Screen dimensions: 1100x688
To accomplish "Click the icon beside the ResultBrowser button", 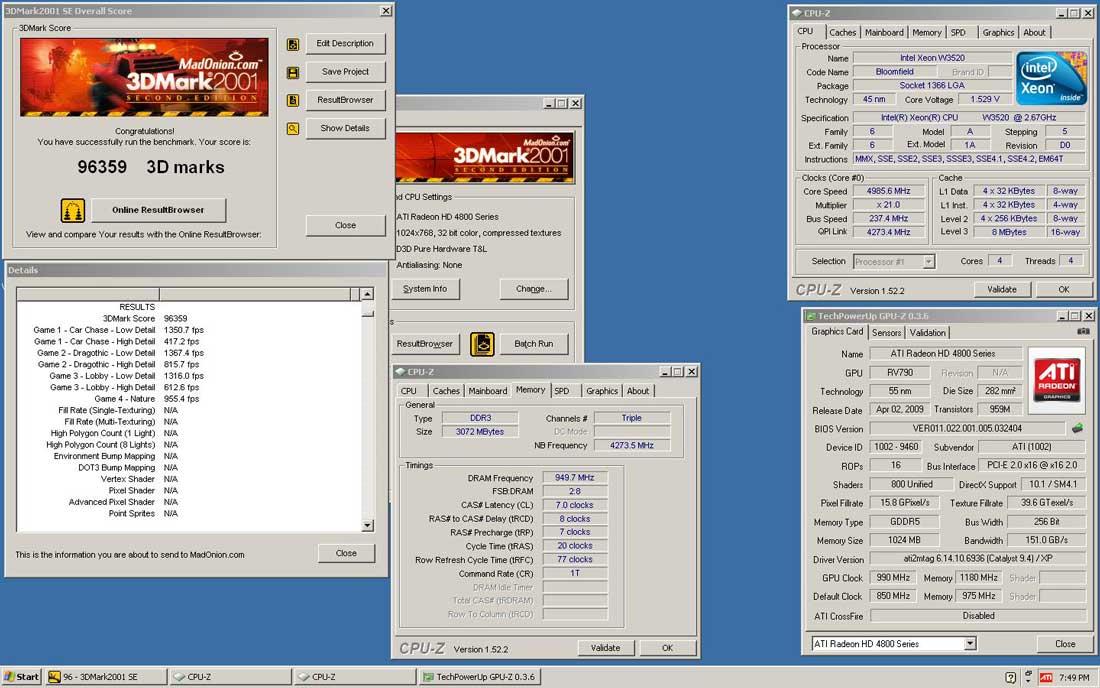I will [x=293, y=100].
